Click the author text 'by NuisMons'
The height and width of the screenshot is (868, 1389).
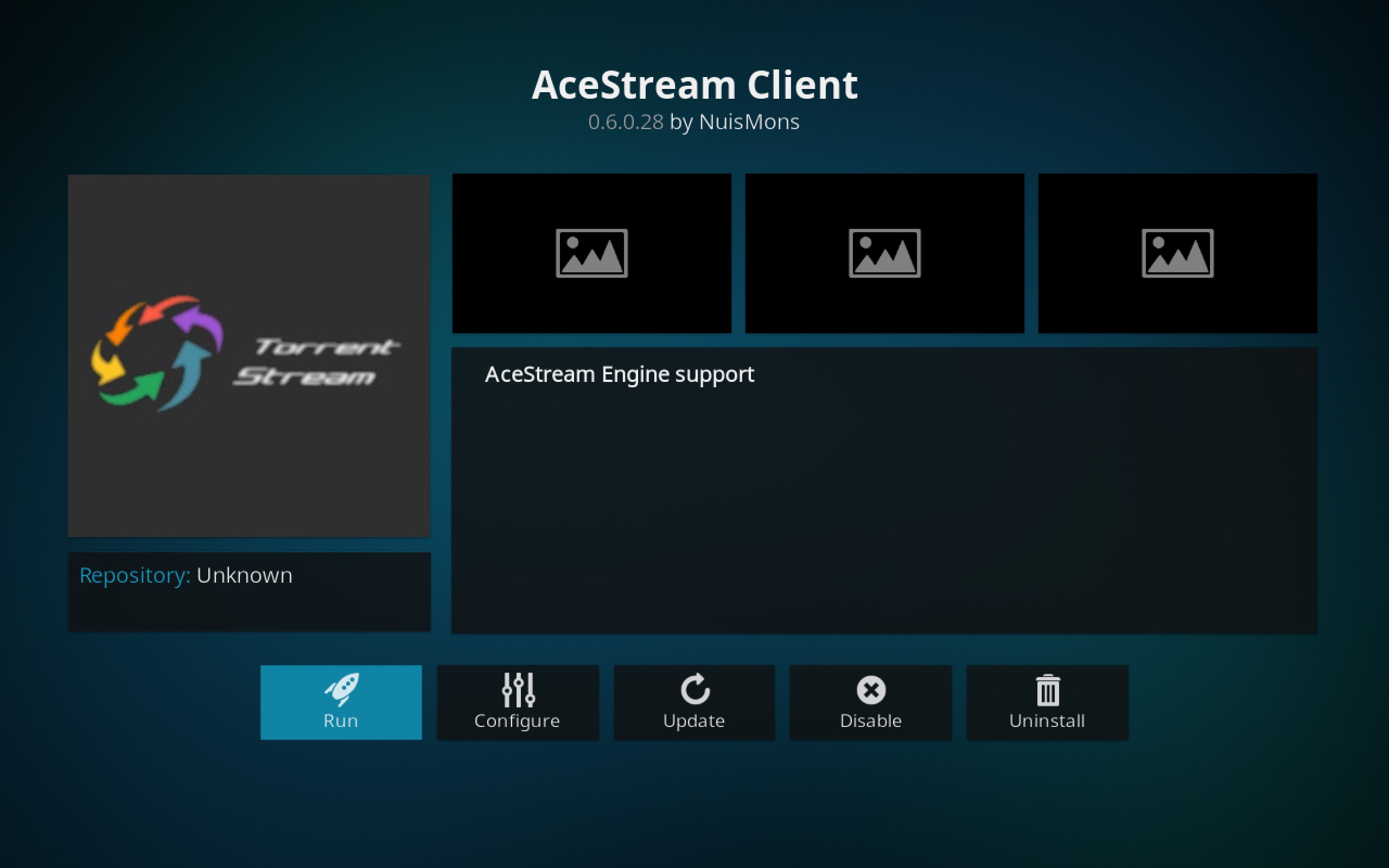(x=735, y=122)
